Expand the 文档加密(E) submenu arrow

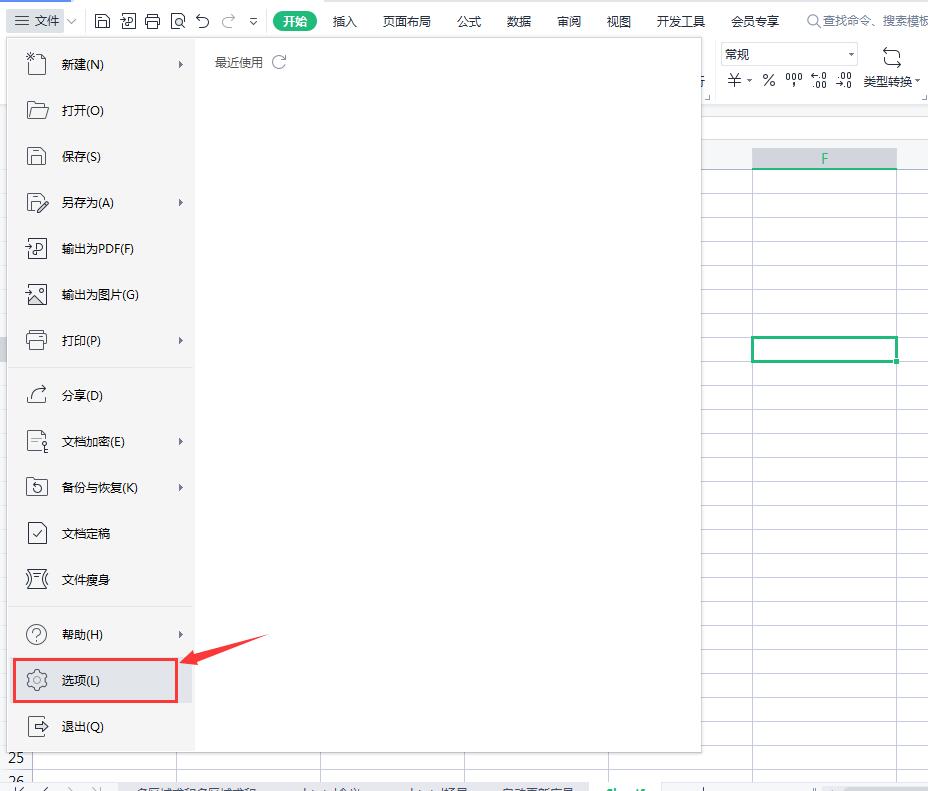181,442
